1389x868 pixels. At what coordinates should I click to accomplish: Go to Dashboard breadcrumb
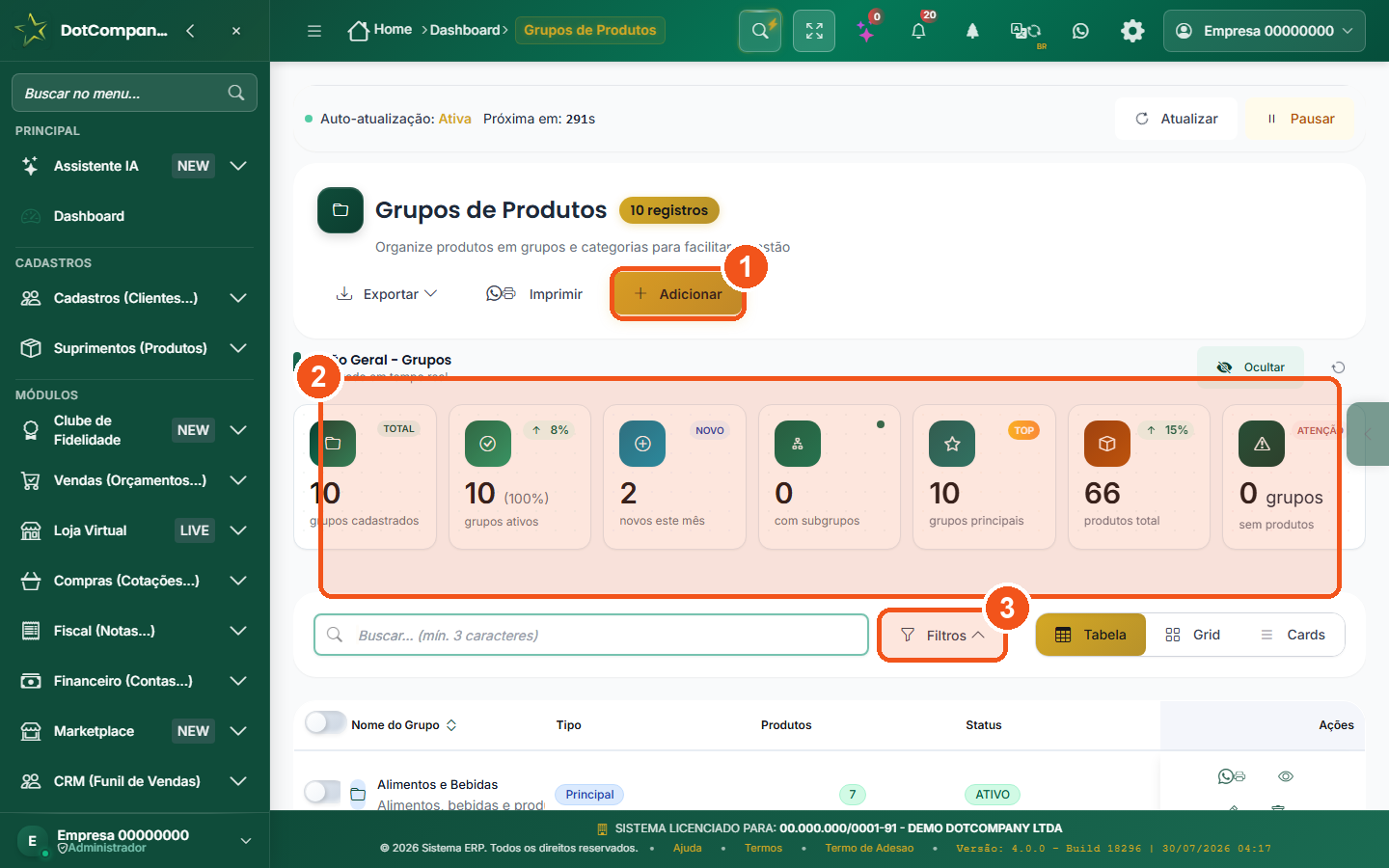coord(465,30)
